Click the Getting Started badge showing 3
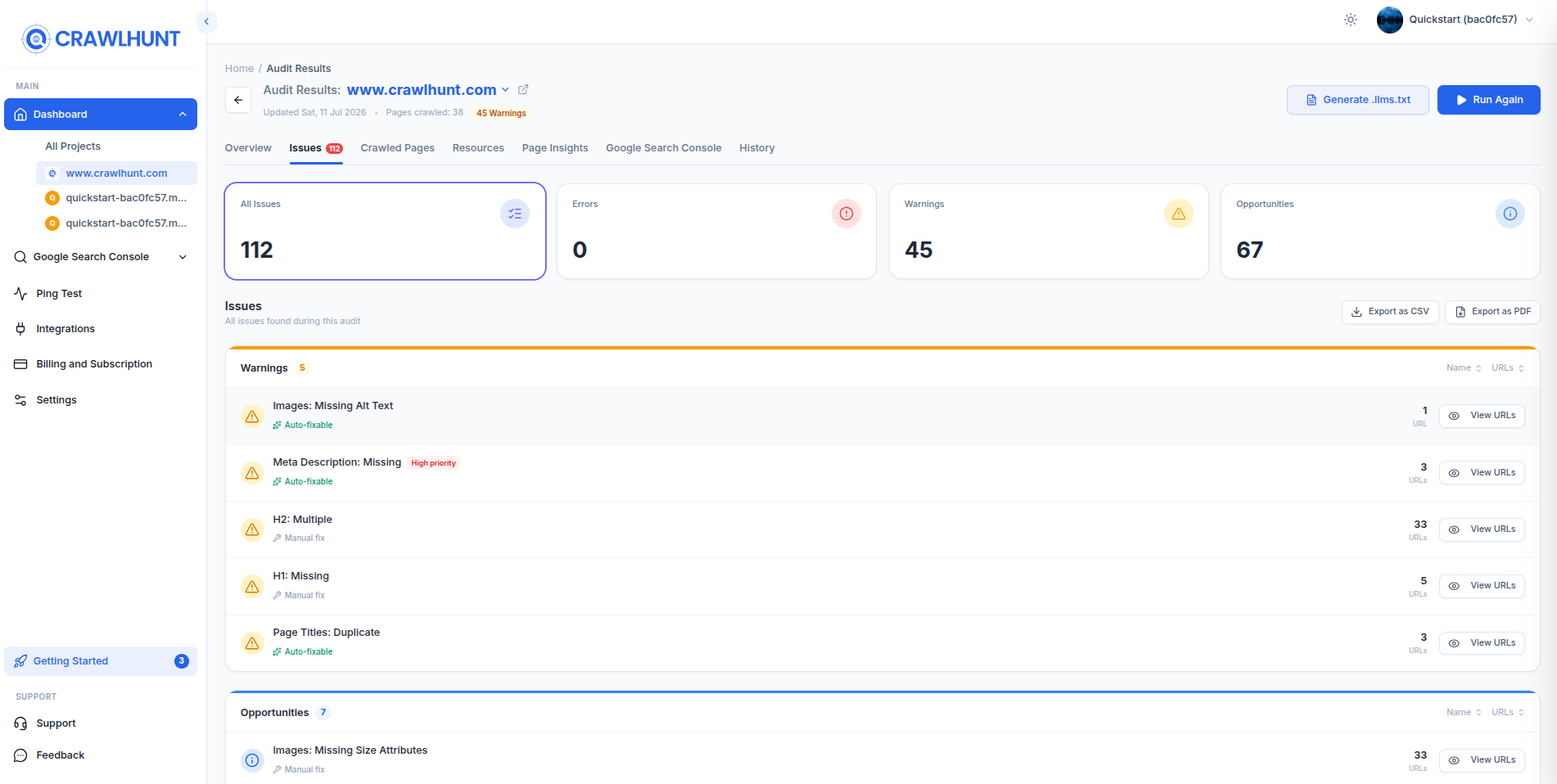Image resolution: width=1557 pixels, height=784 pixels. pos(182,661)
